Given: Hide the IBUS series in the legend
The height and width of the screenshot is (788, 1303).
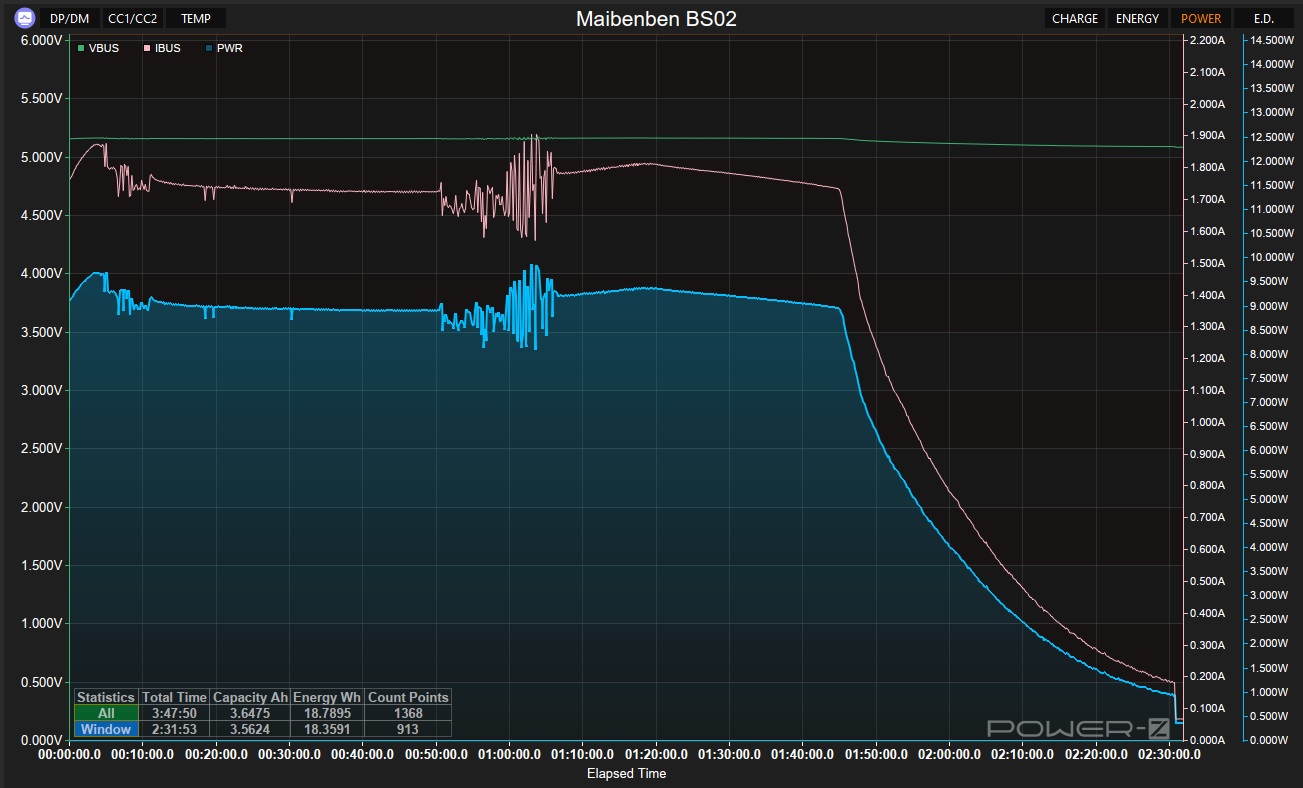Looking at the screenshot, I should tap(161, 48).
